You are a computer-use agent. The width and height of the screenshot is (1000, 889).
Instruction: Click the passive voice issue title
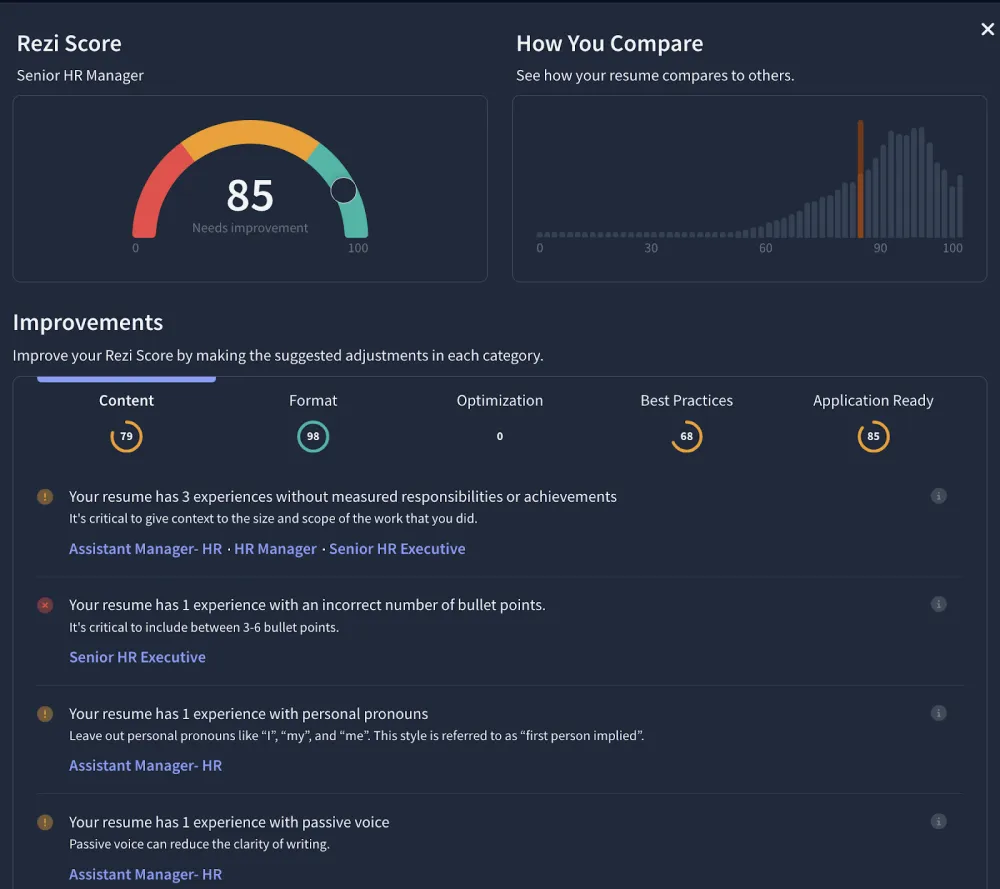[x=229, y=822]
